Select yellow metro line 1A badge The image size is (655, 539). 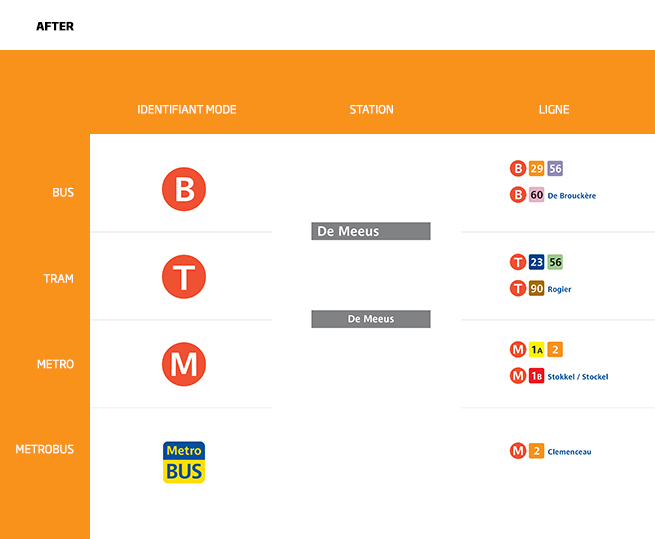coord(537,349)
